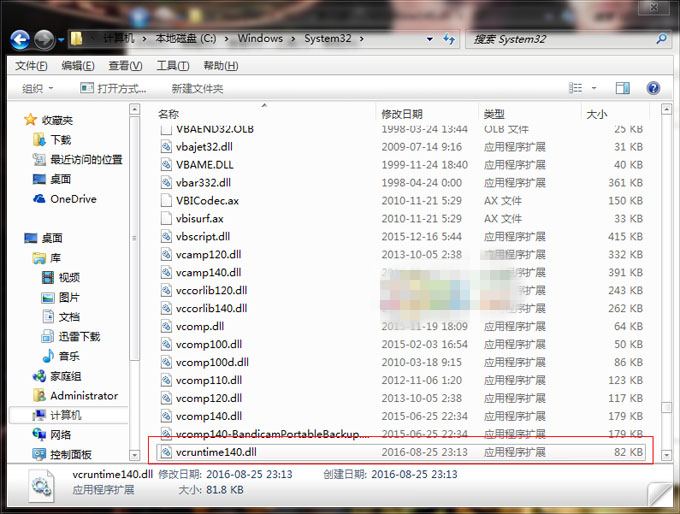Change view using the view mode icon
Viewport: 680px width, 514px height.
point(575,88)
